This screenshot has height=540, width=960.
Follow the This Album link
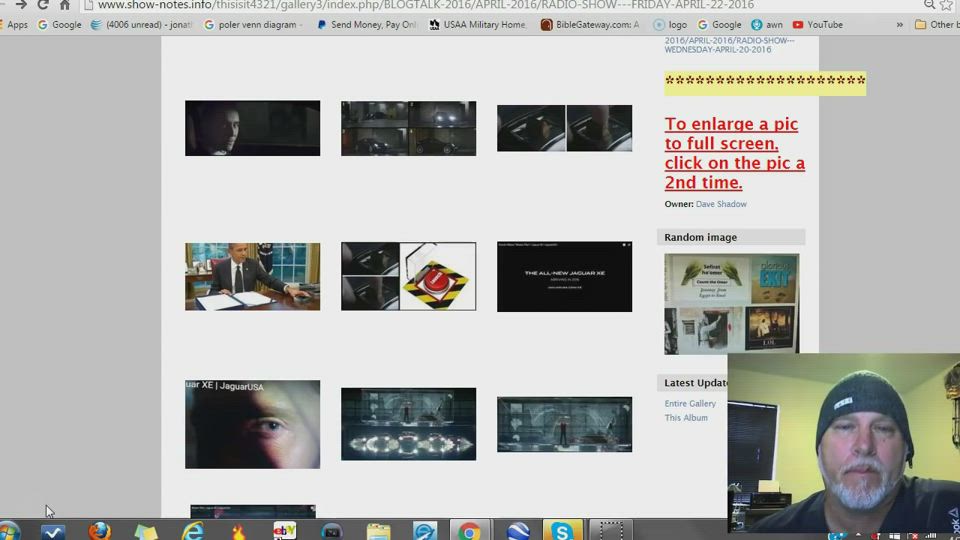[686, 418]
